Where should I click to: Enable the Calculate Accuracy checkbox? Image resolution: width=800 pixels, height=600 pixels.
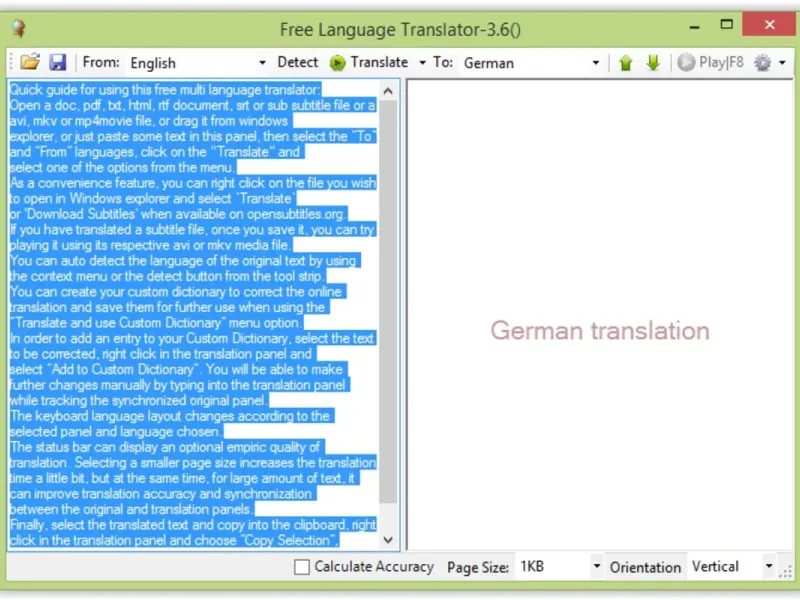[x=302, y=567]
